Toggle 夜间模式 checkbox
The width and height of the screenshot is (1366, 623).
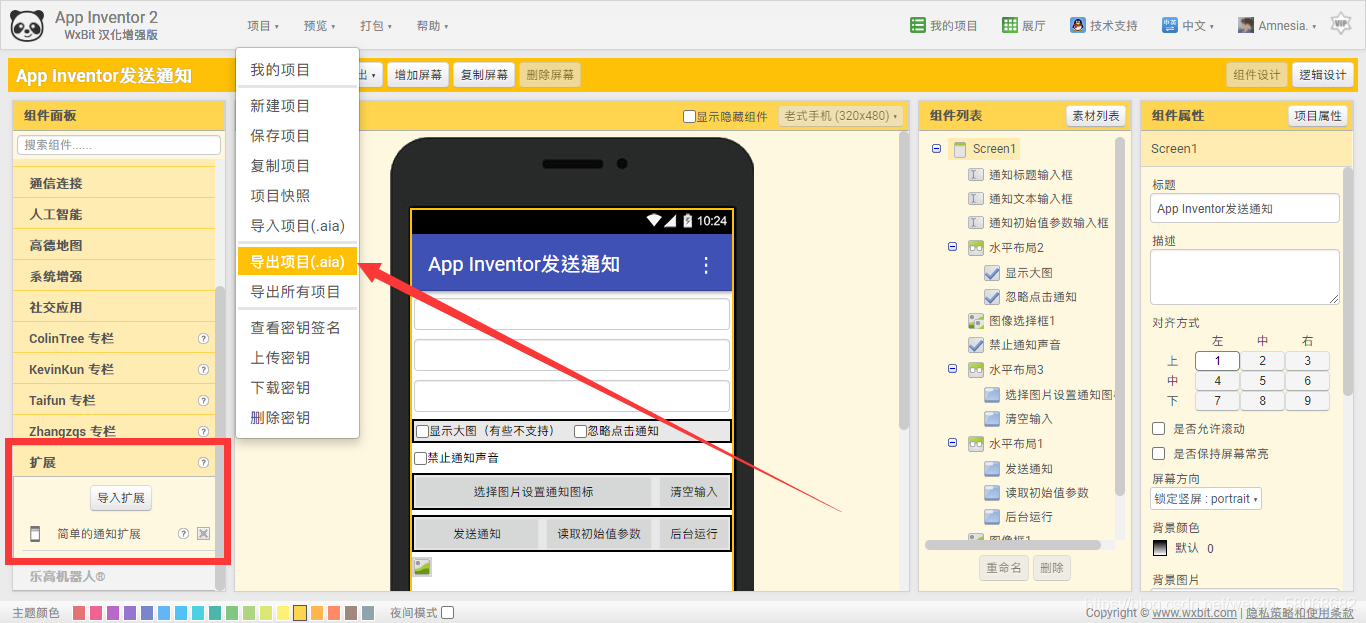[447, 612]
